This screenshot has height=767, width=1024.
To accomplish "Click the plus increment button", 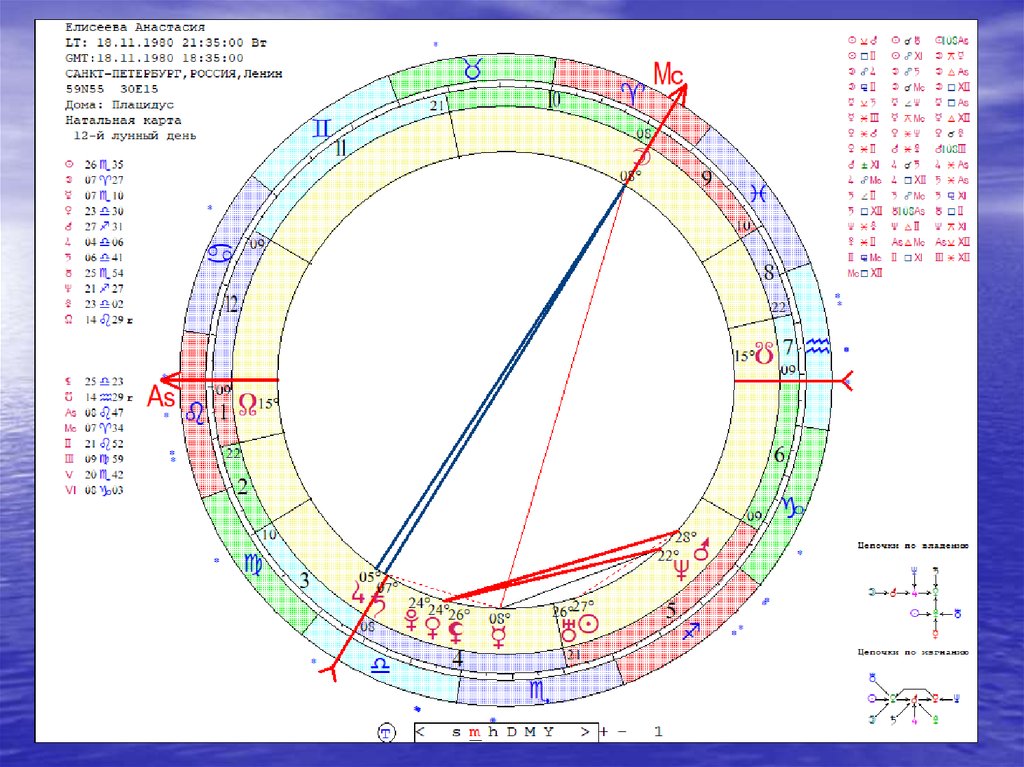I will 604,733.
